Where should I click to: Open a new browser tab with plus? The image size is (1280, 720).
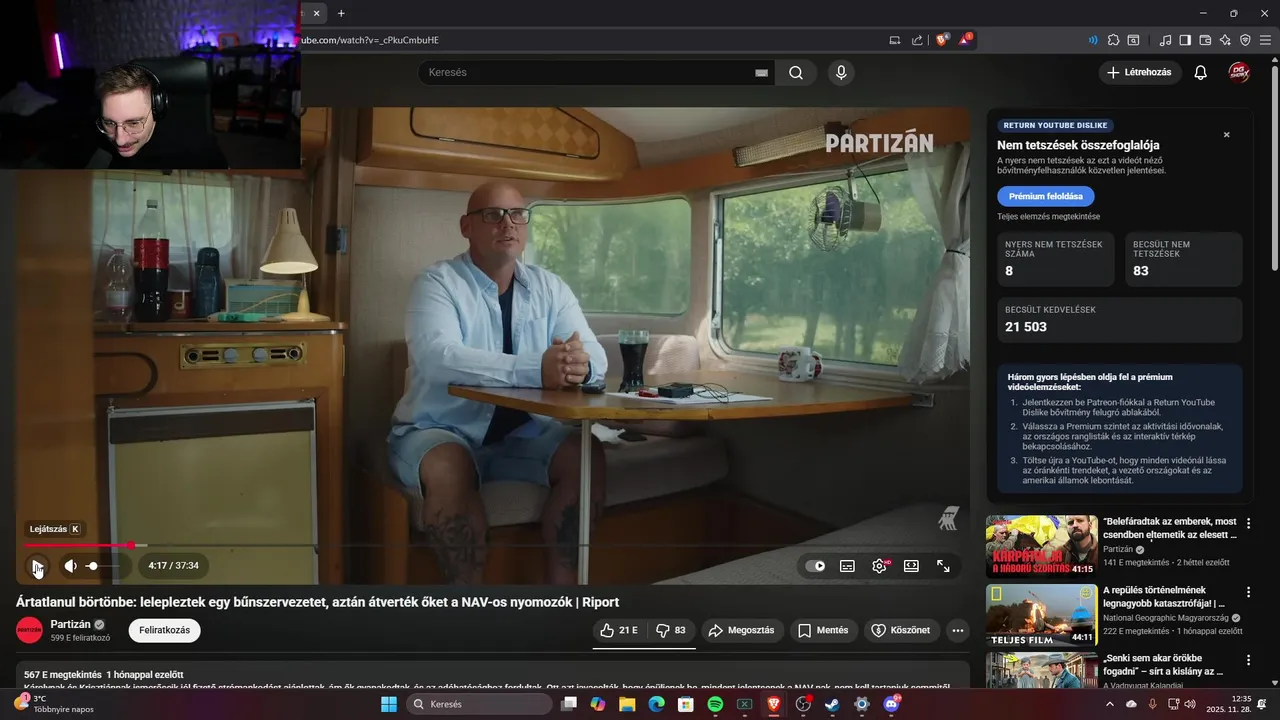coord(341,13)
